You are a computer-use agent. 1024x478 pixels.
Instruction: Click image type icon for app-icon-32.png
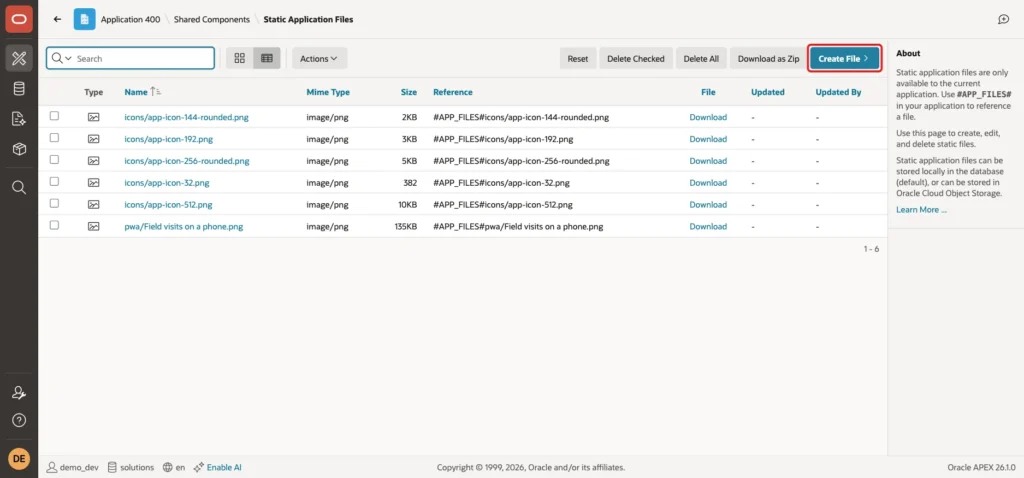pyautogui.click(x=93, y=182)
